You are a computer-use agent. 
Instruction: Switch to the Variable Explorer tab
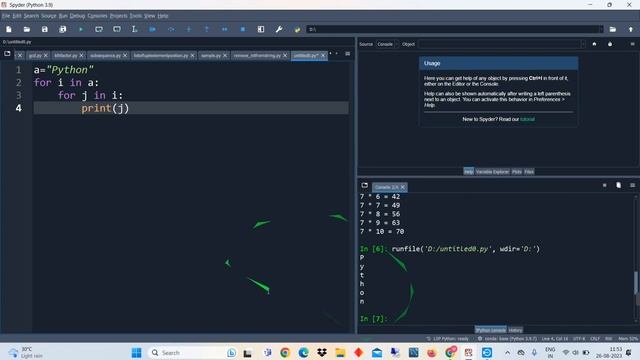(x=492, y=172)
